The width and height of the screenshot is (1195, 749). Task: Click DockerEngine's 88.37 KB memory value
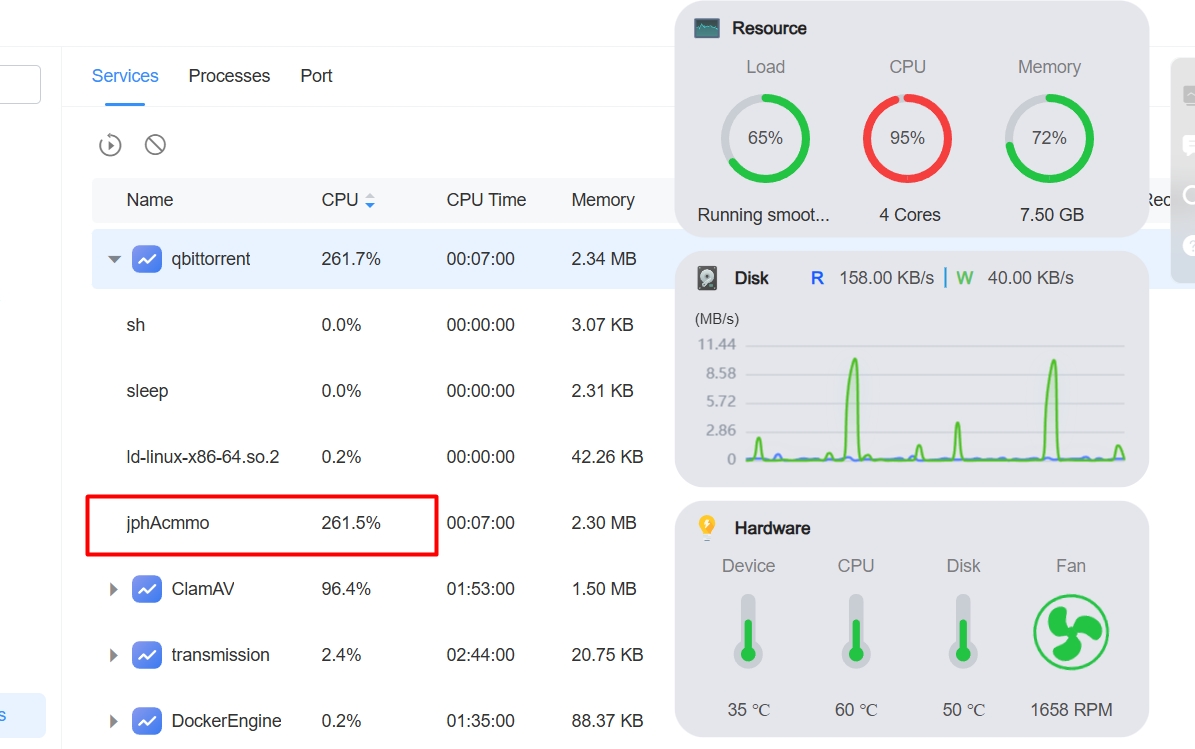coord(607,721)
